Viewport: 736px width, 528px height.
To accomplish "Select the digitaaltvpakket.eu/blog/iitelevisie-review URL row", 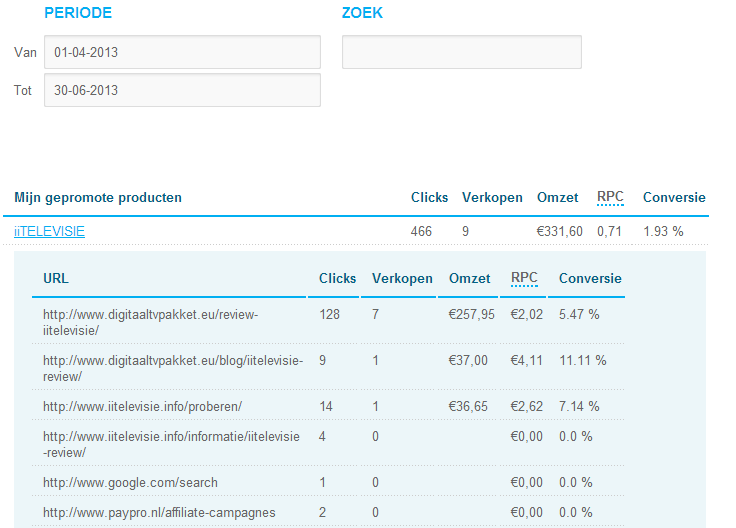I will [x=328, y=368].
